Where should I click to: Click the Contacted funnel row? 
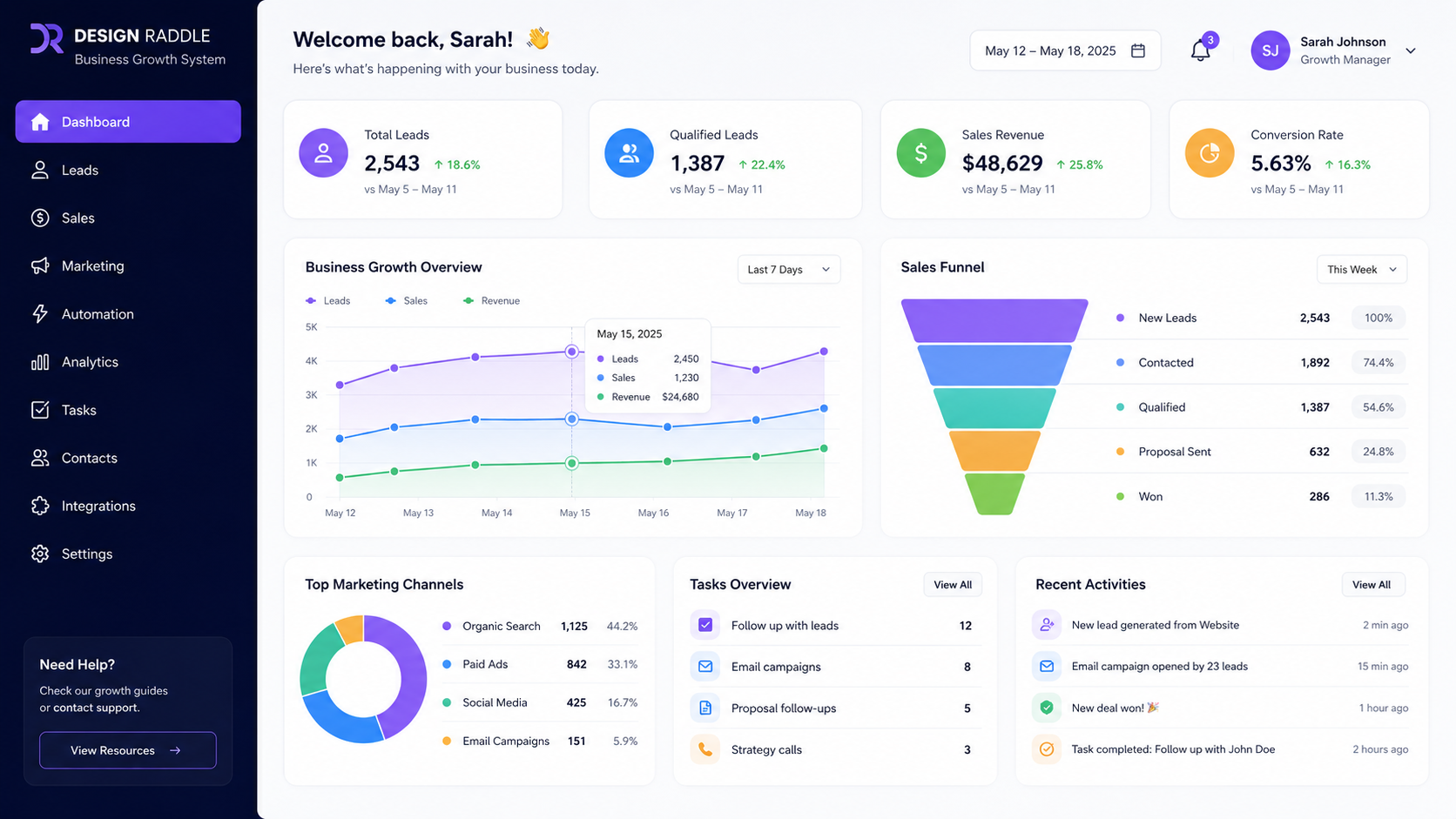(x=1261, y=363)
